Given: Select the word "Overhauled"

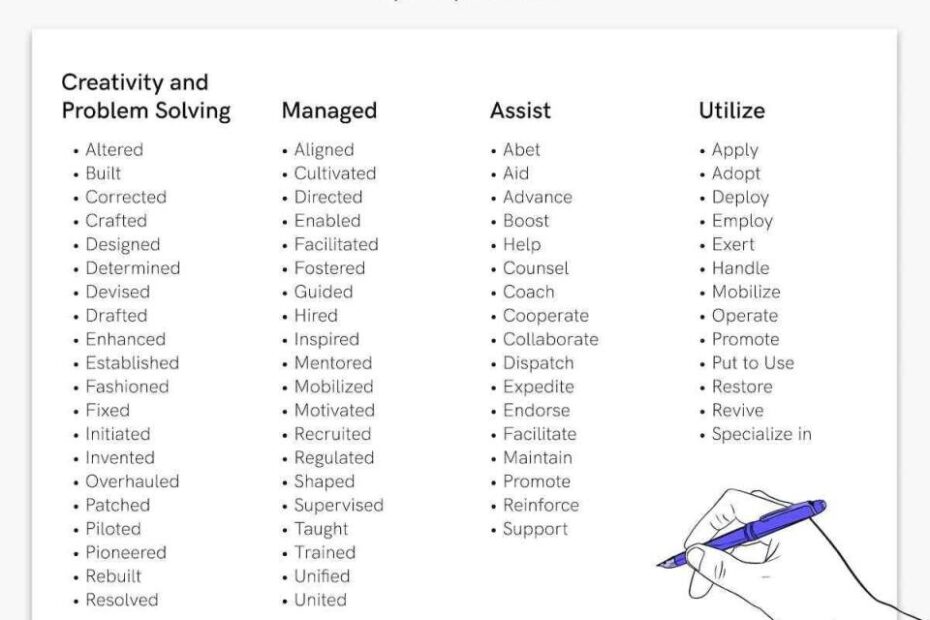Looking at the screenshot, I should pos(132,481).
